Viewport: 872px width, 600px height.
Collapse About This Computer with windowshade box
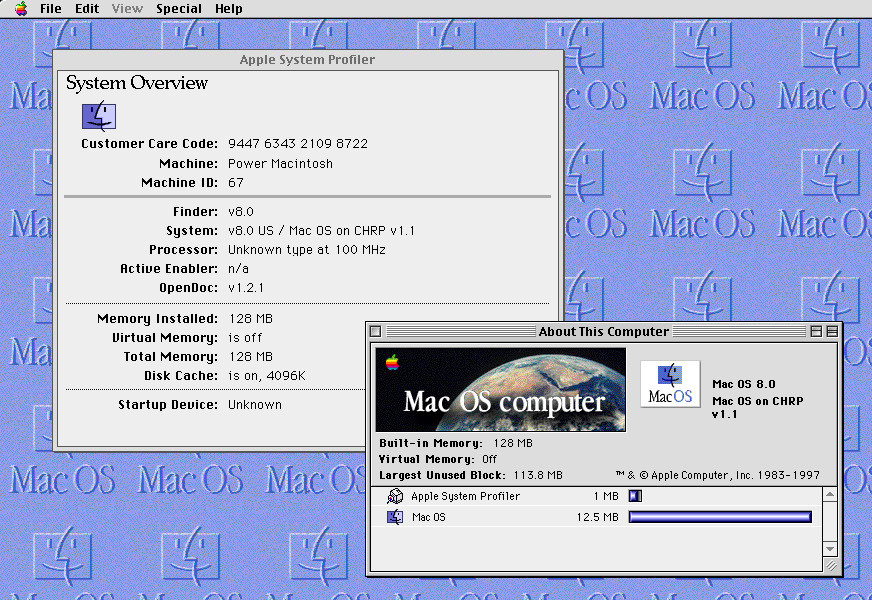pos(832,332)
